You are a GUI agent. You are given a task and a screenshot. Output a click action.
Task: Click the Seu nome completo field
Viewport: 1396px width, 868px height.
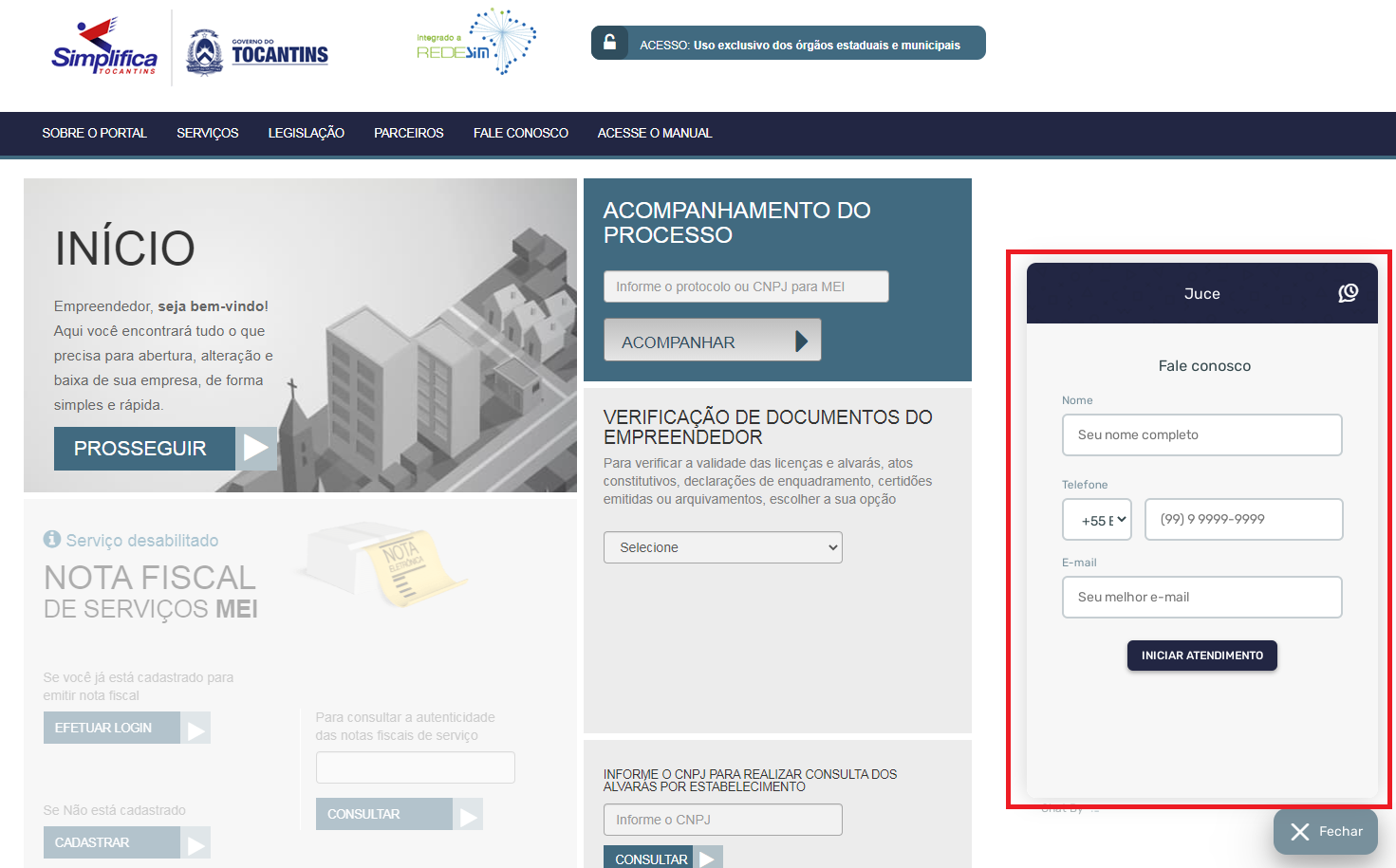click(x=1201, y=435)
